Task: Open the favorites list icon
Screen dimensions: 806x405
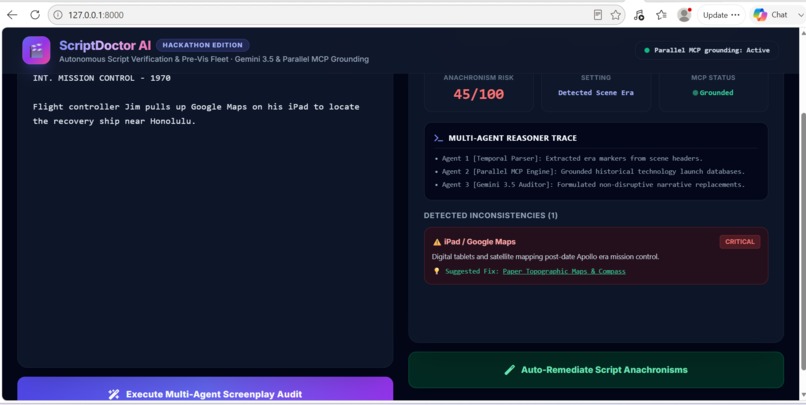Action: [662, 15]
